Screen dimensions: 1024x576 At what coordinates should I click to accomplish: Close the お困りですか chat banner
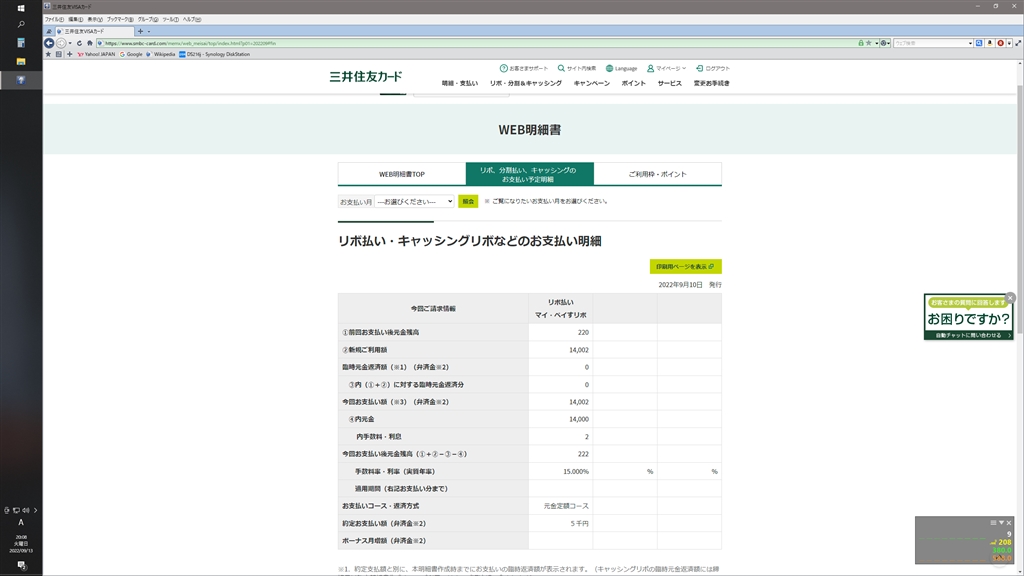tap(1010, 298)
